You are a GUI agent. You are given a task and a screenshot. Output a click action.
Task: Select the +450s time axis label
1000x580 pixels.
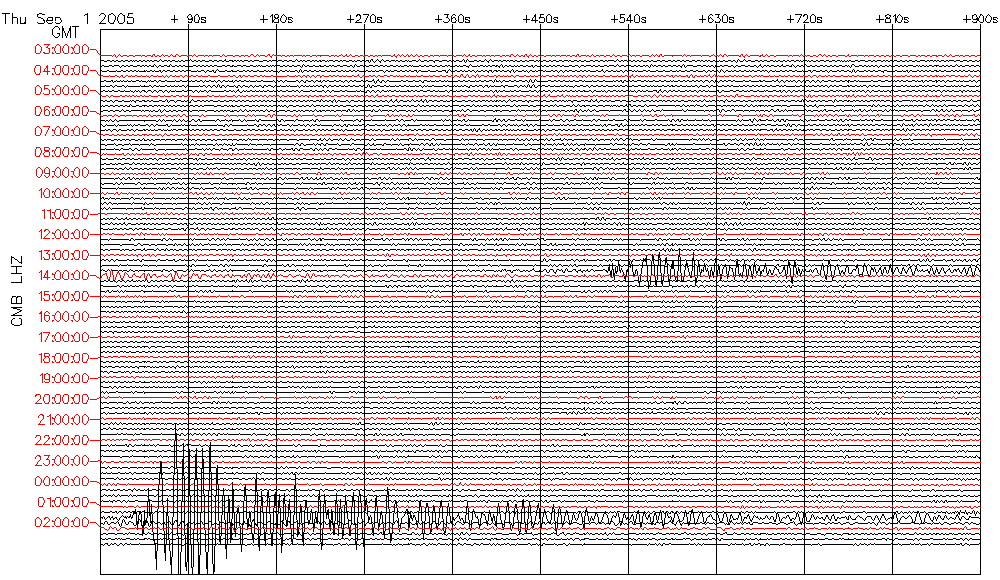click(x=540, y=19)
